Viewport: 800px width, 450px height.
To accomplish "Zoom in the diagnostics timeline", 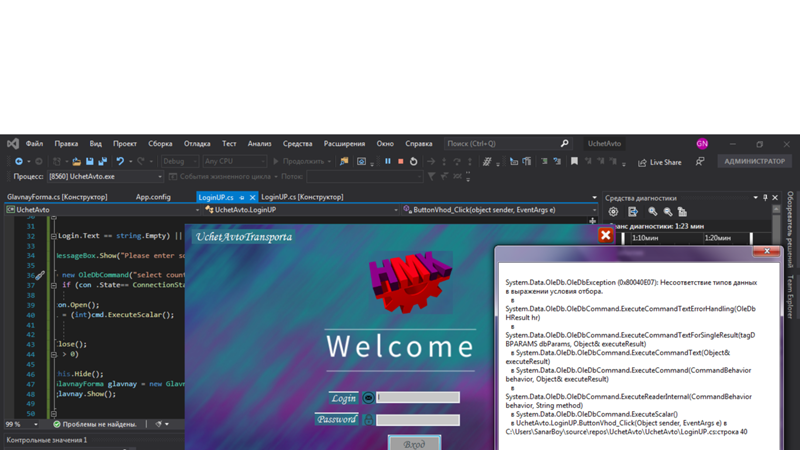I will tap(653, 212).
